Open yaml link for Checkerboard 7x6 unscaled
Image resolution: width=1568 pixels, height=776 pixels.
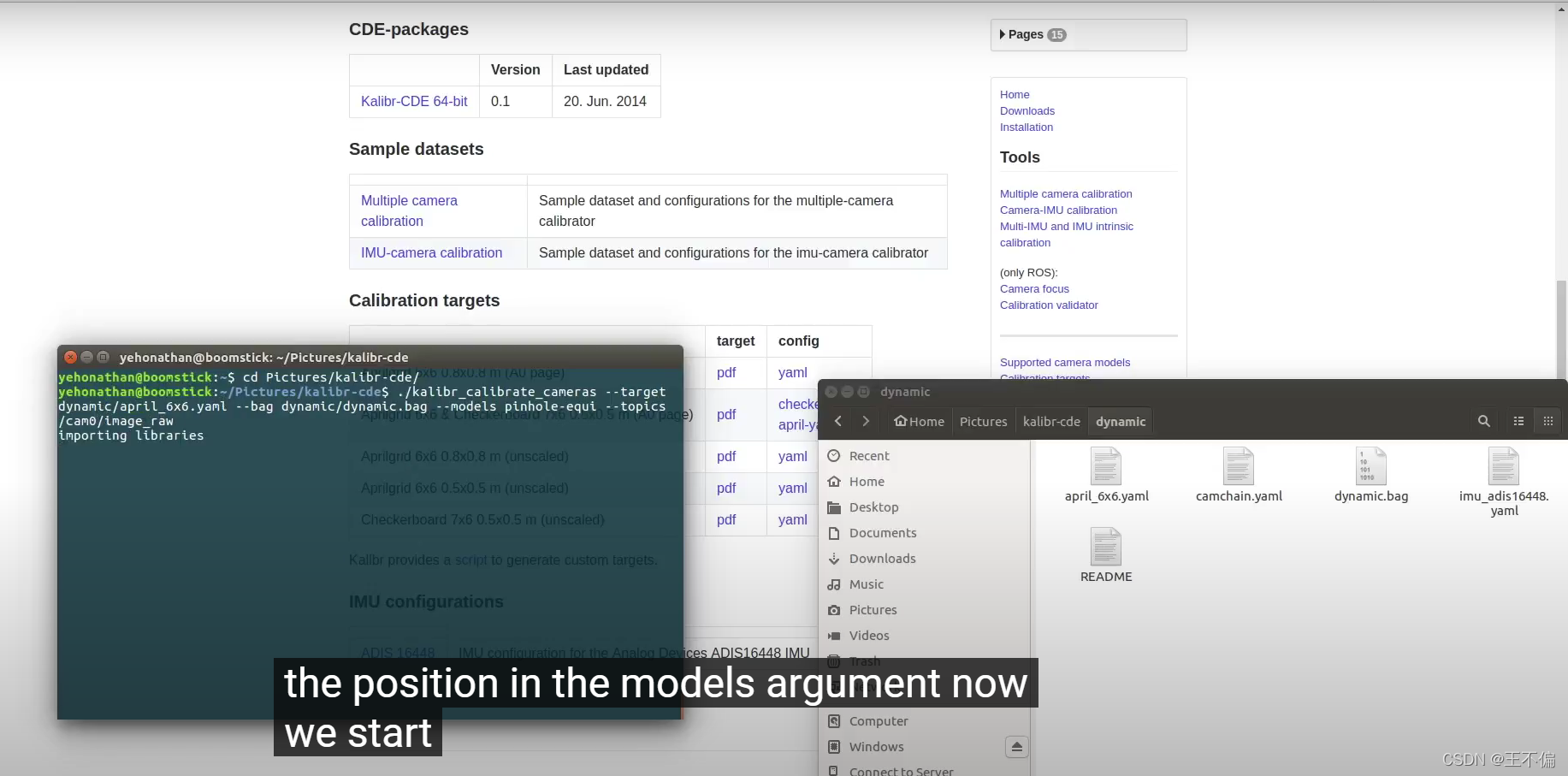point(793,519)
